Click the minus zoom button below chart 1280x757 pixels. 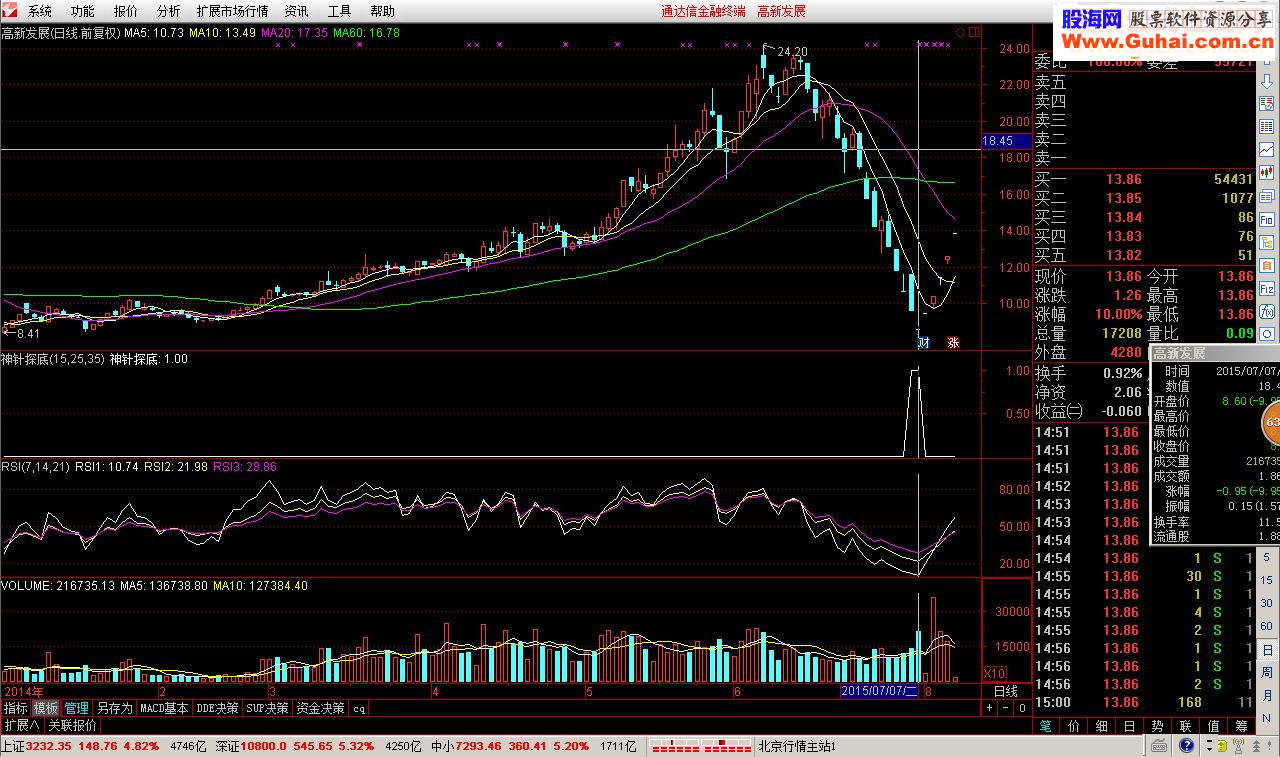tap(1006, 708)
